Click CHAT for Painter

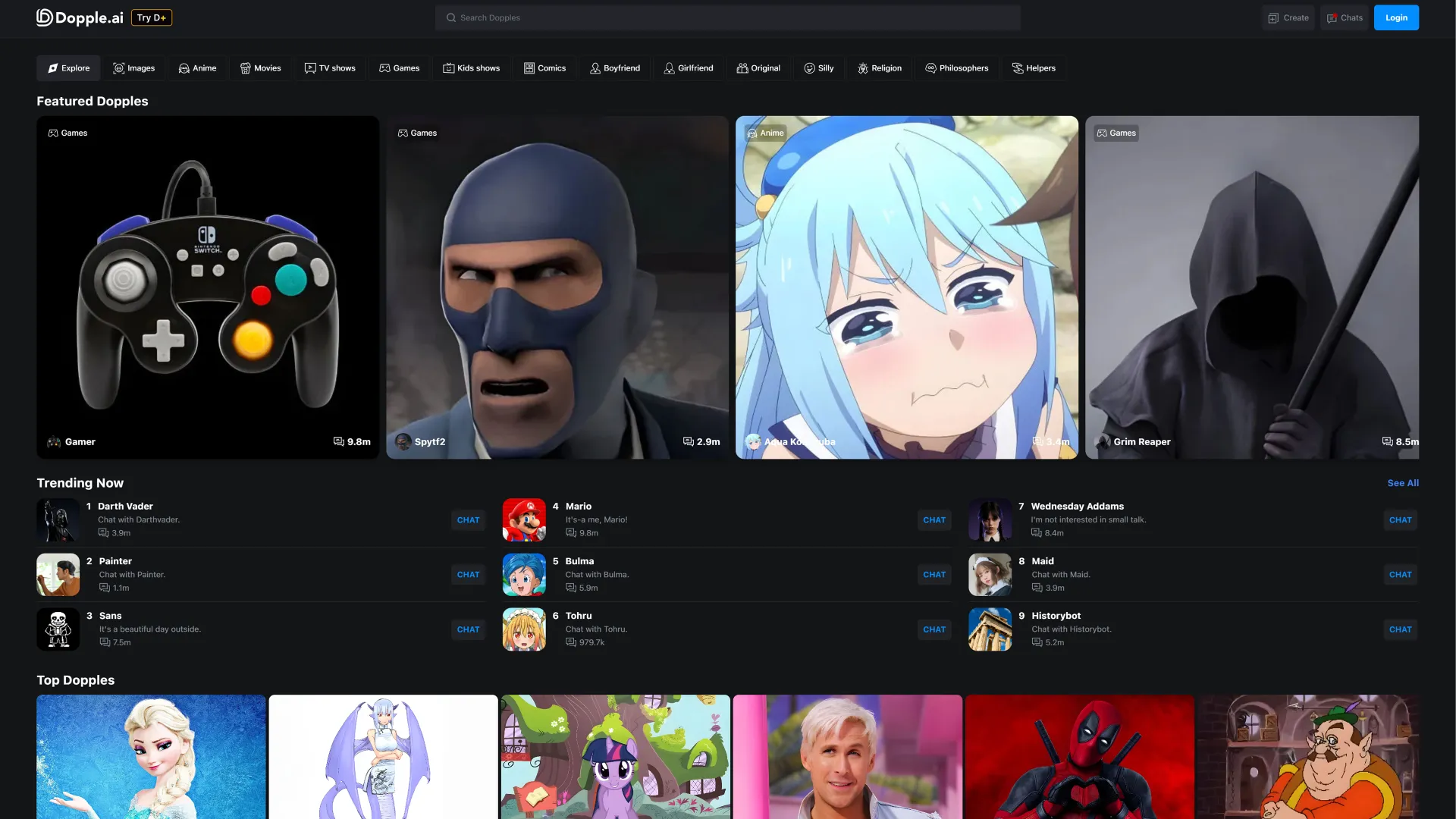(x=468, y=575)
